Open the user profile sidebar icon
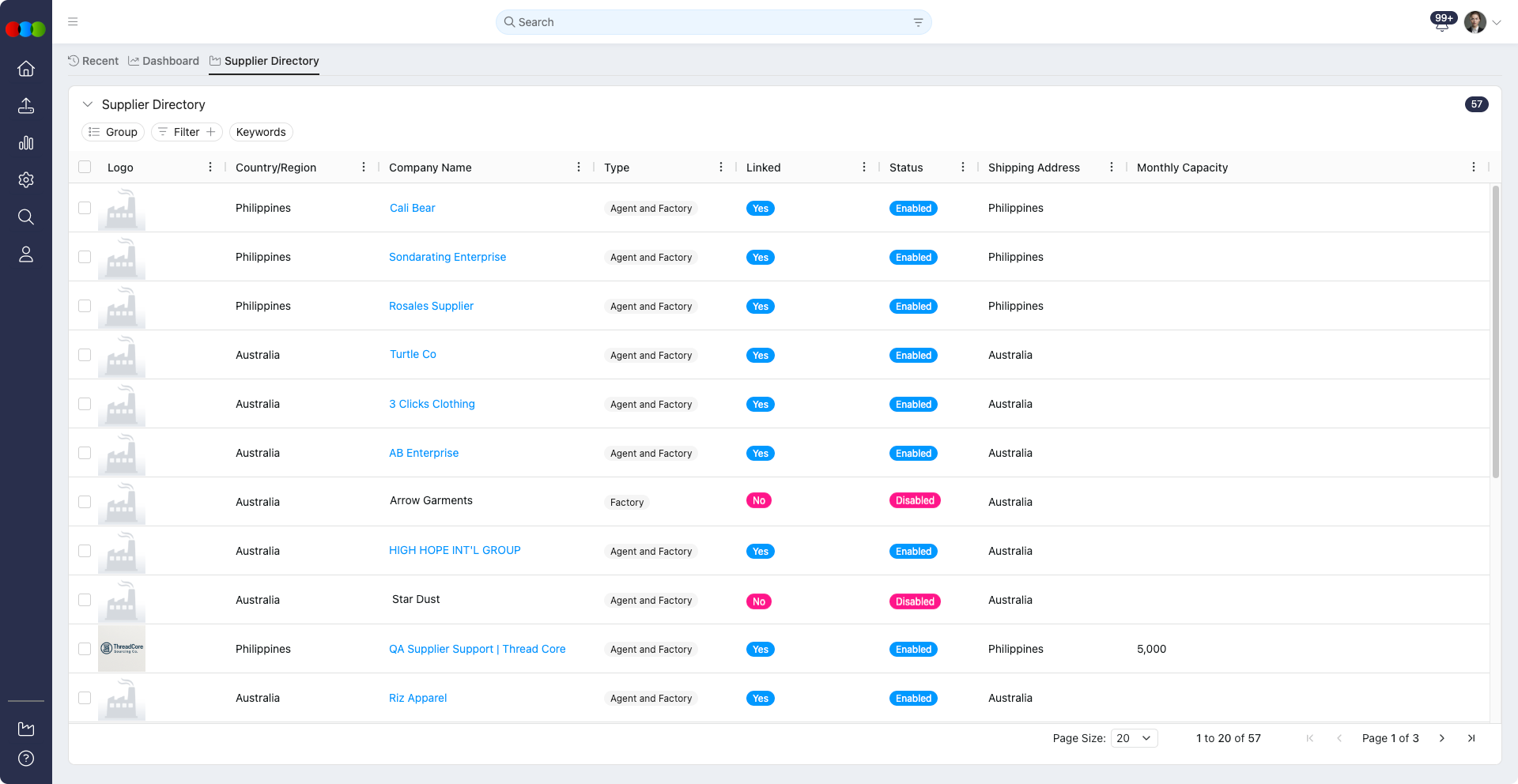 (26, 254)
